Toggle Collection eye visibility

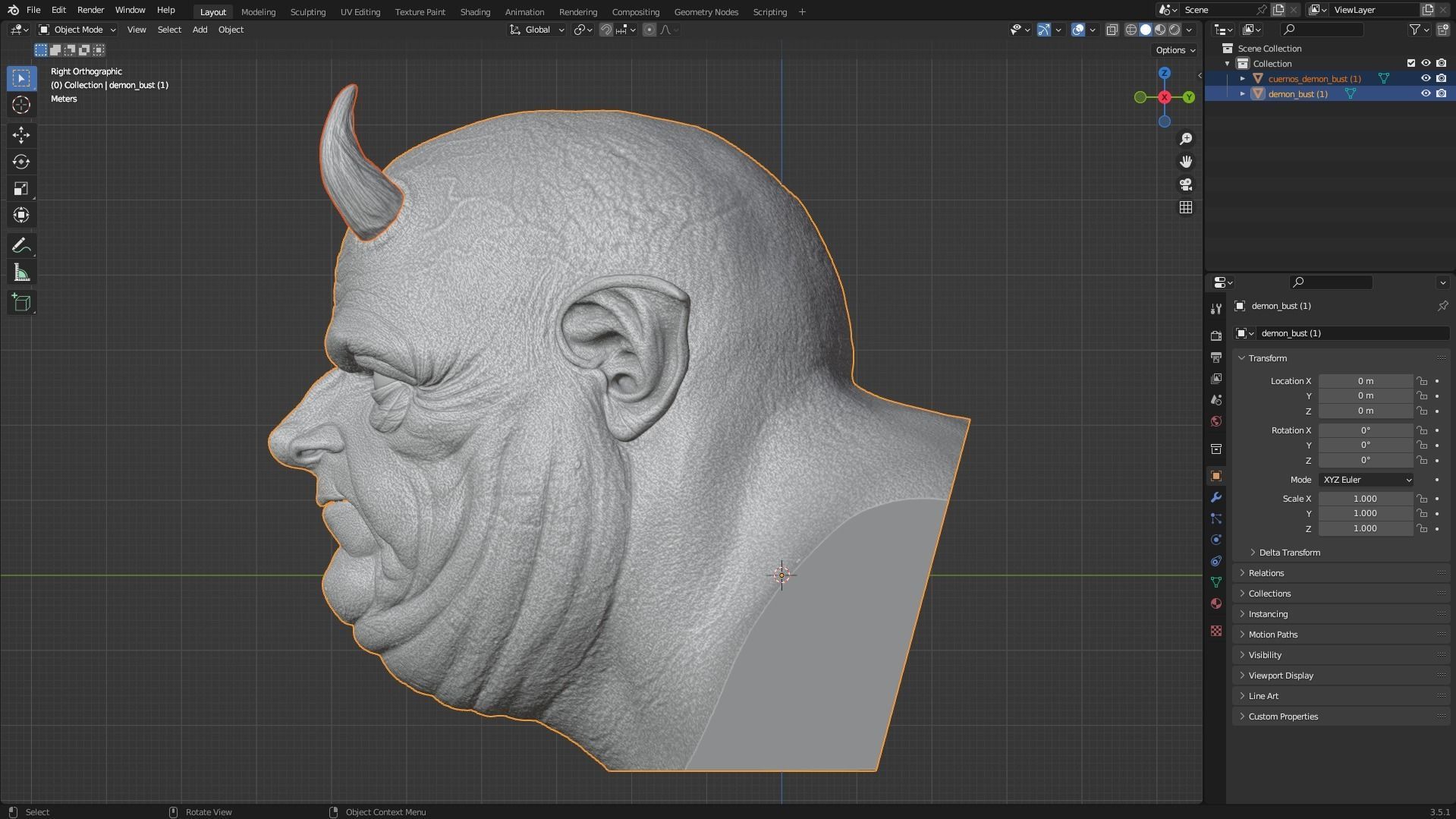coord(1426,63)
